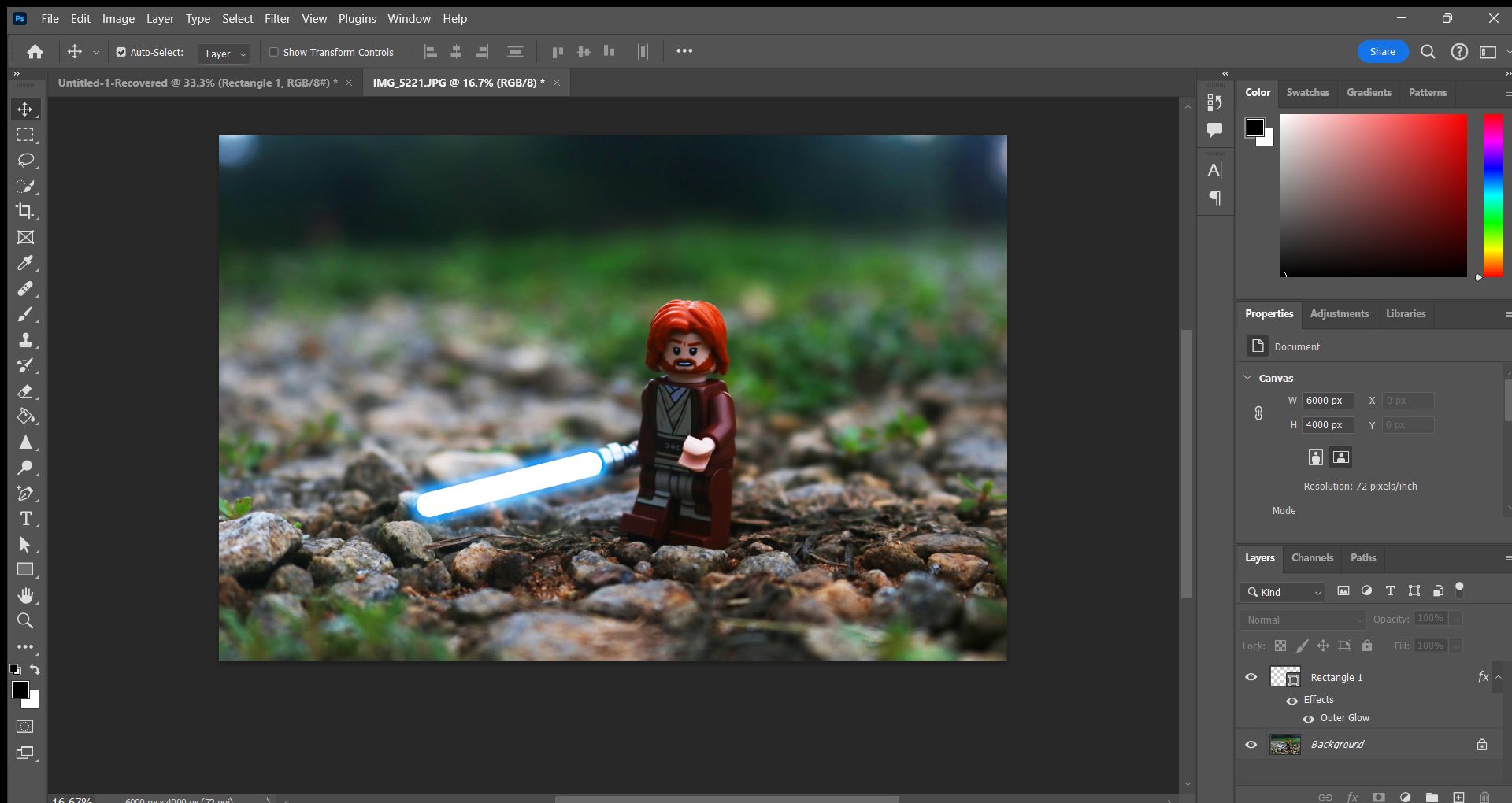Open the Opacity dropdown arrow

point(1457,619)
